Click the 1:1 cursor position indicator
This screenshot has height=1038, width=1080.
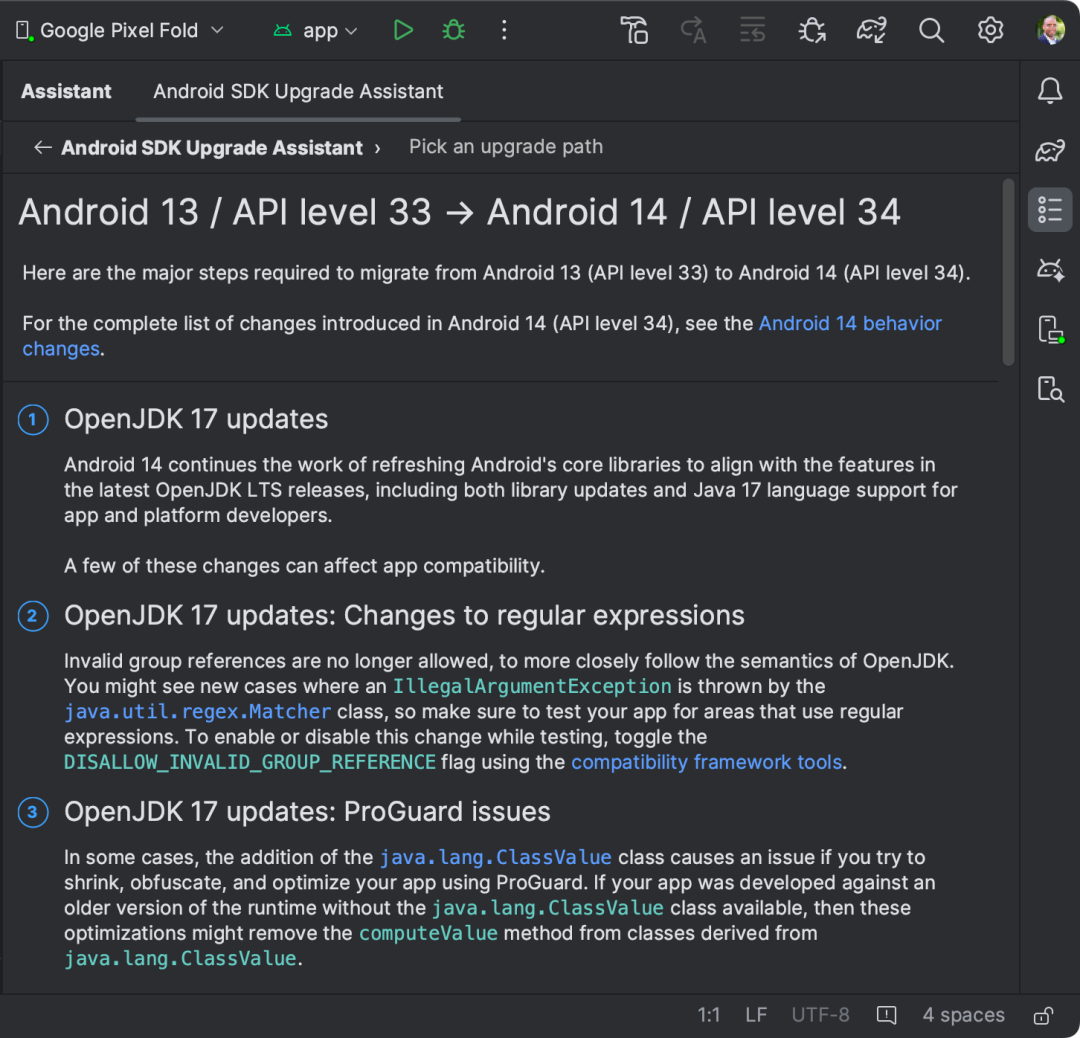(709, 1015)
